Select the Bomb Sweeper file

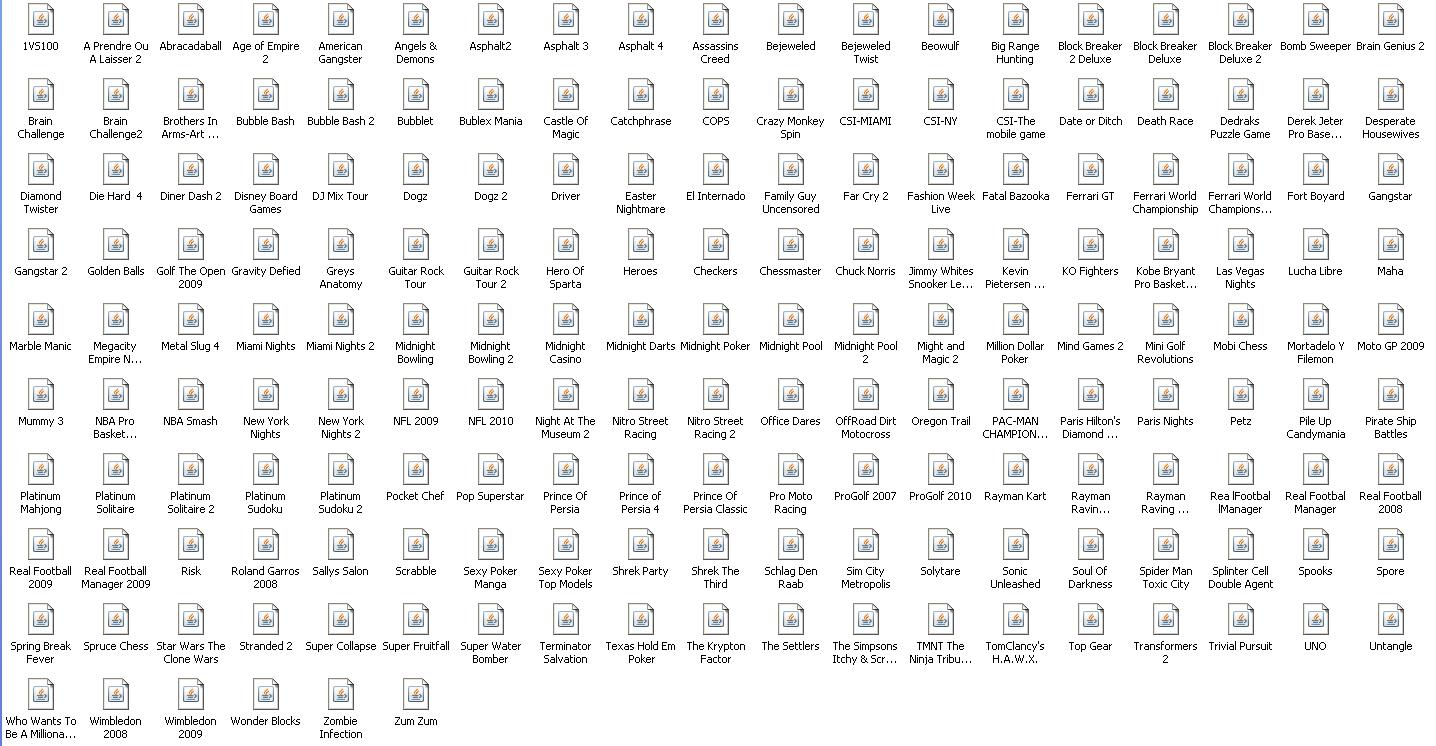coord(1316,20)
